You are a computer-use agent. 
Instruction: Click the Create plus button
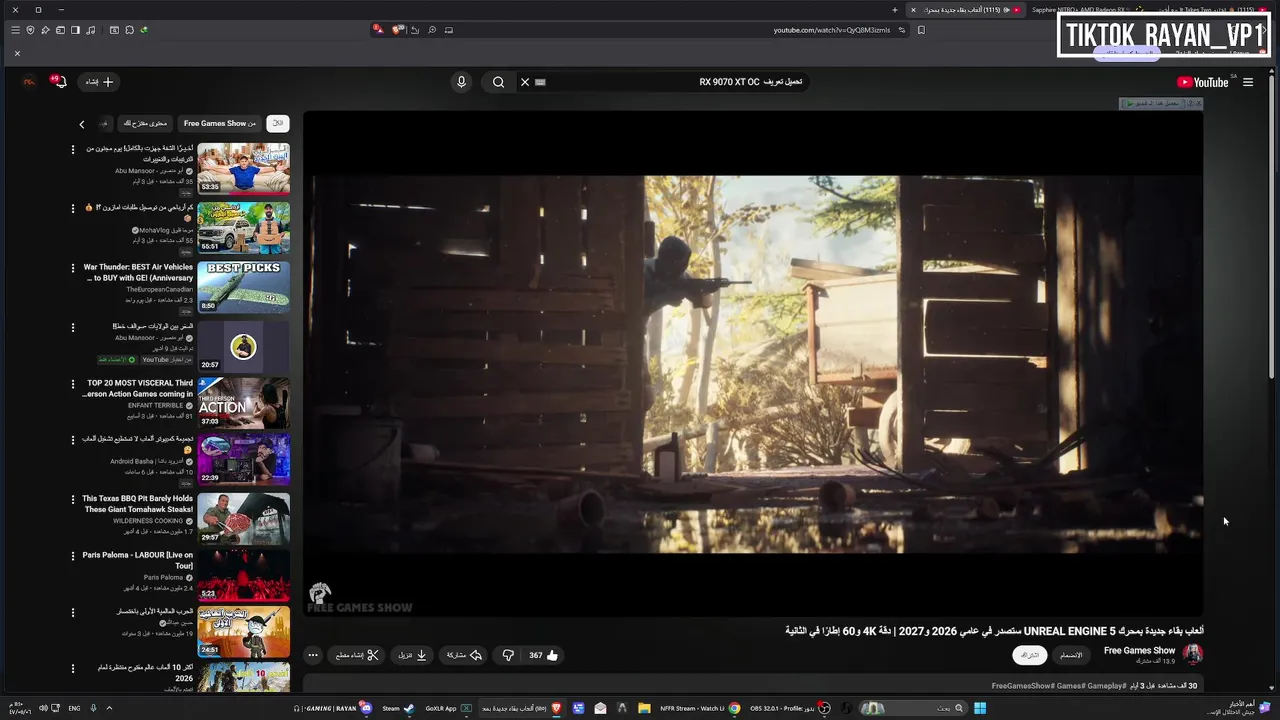click(99, 82)
